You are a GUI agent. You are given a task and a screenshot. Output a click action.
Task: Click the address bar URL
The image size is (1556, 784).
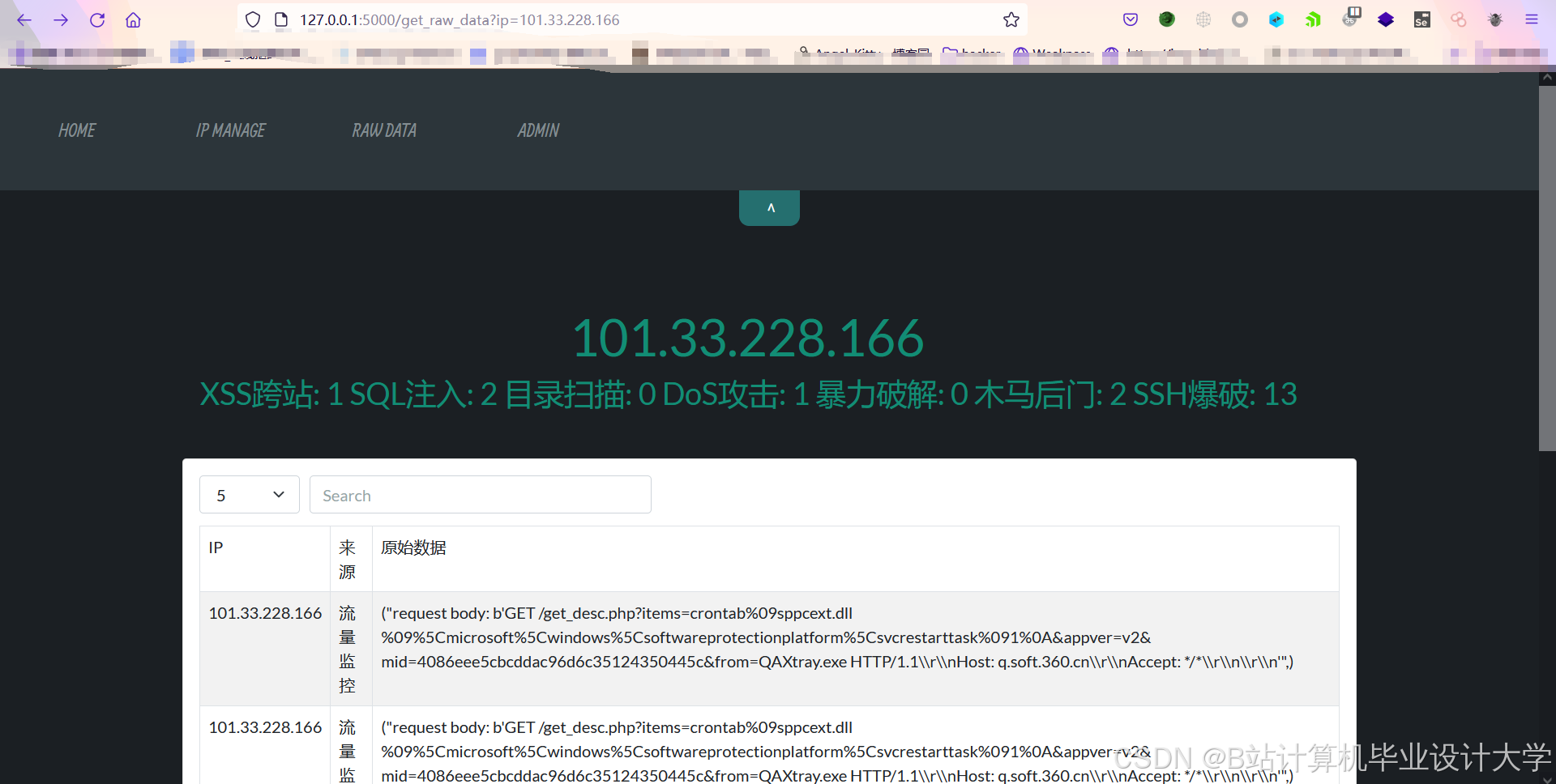point(460,19)
